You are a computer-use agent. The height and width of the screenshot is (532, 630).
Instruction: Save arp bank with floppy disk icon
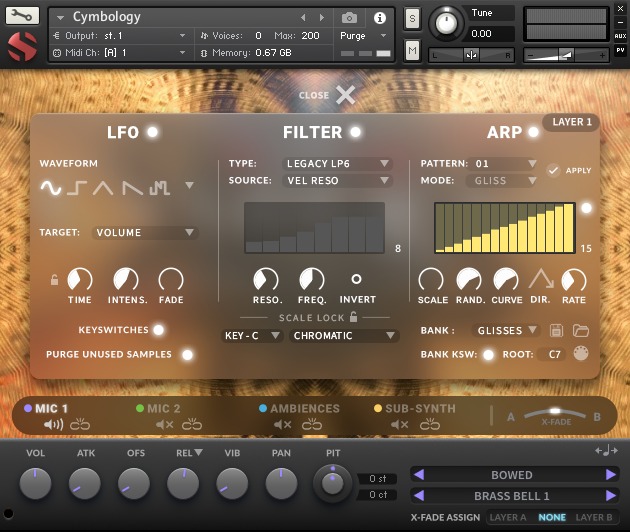[556, 330]
